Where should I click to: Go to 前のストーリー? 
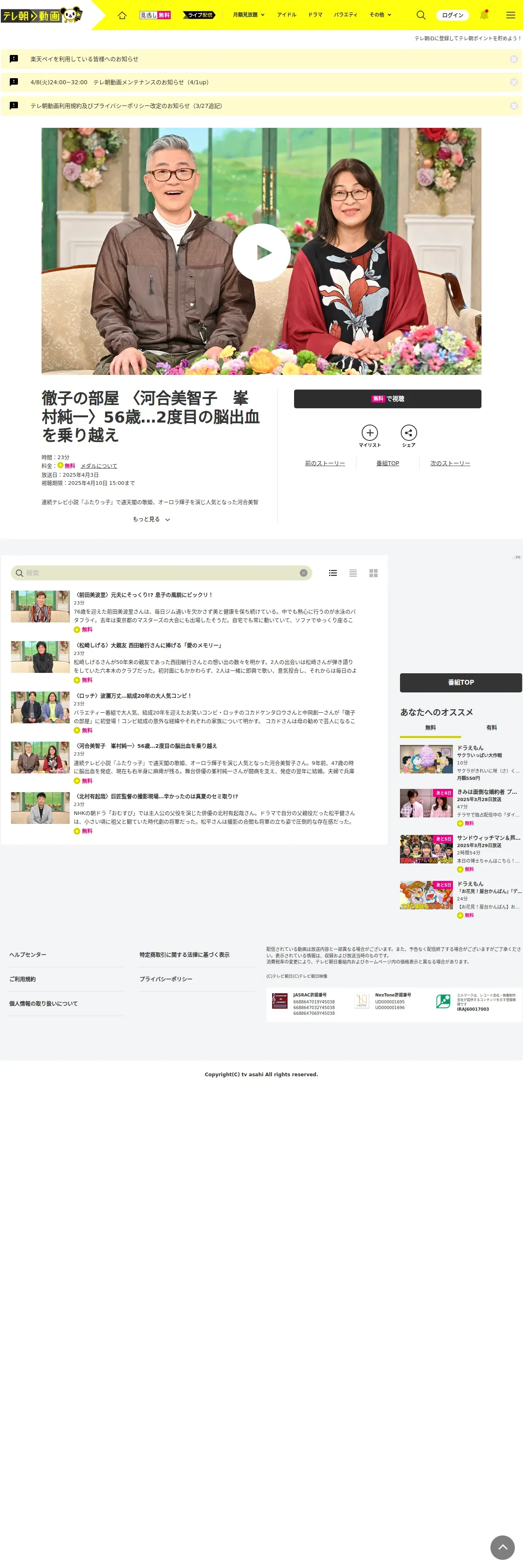pyautogui.click(x=325, y=463)
